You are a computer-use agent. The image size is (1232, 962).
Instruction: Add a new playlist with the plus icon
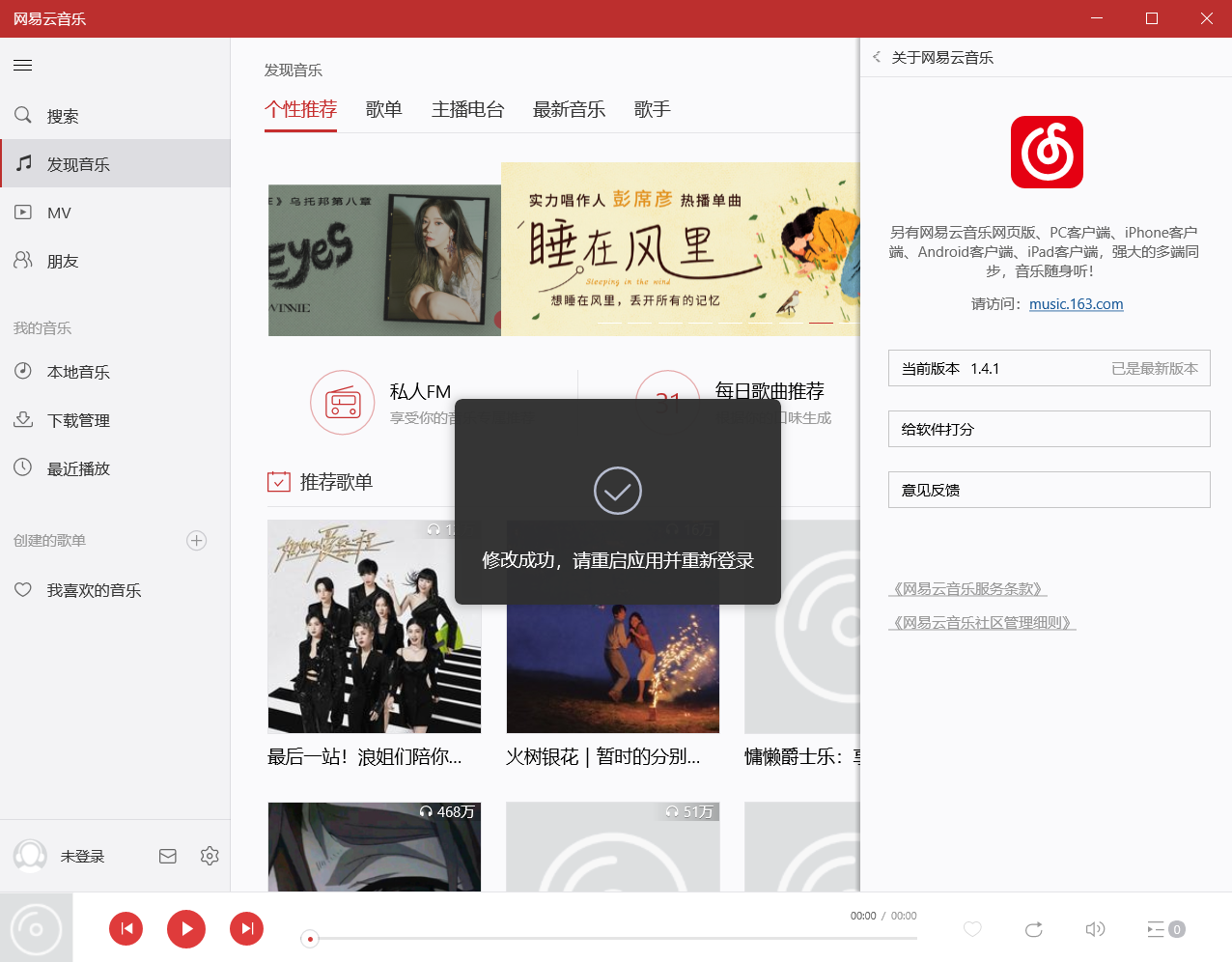[x=197, y=541]
